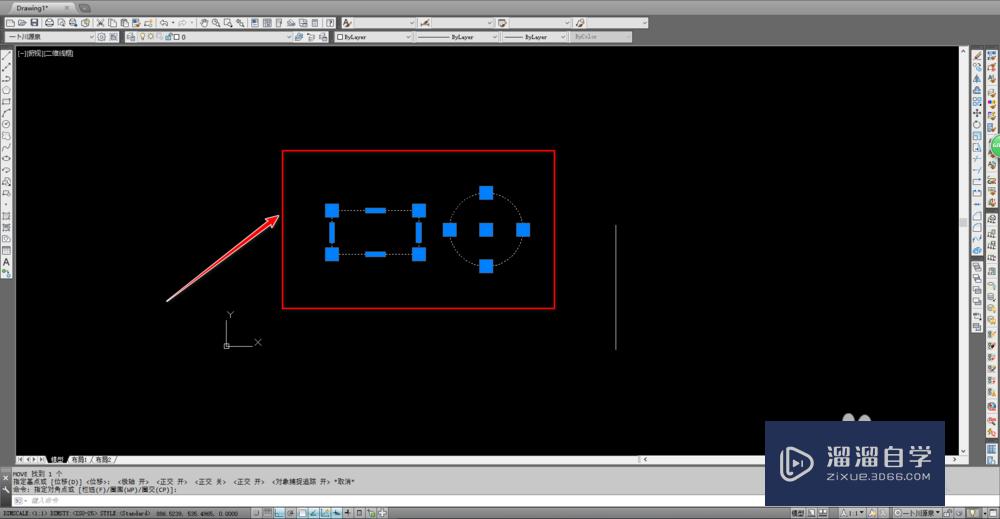
Task: Select the Erase tool in Modify toolbar
Action: point(977,56)
